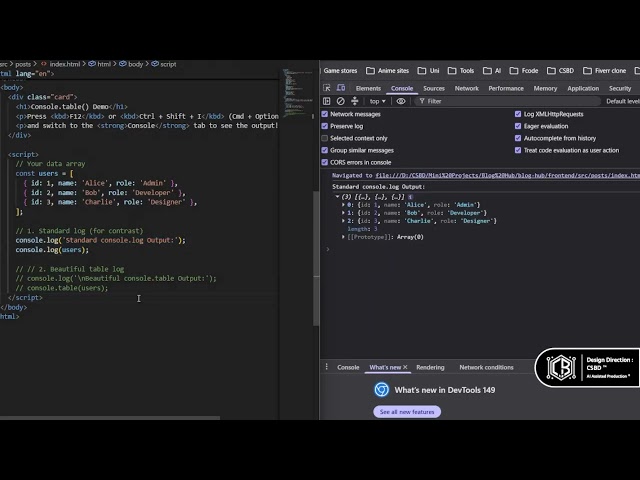Screen dimensions: 640x480
Task: Open the CSBD bookmark folder
Action: tap(560, 71)
